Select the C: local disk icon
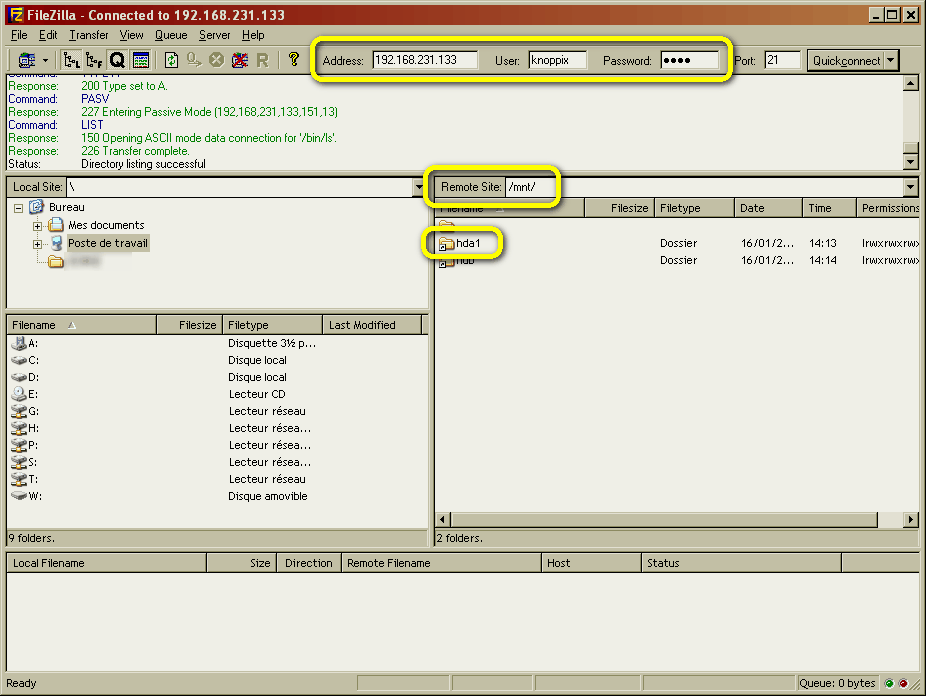Screen dimensions: 926x696 point(19,360)
